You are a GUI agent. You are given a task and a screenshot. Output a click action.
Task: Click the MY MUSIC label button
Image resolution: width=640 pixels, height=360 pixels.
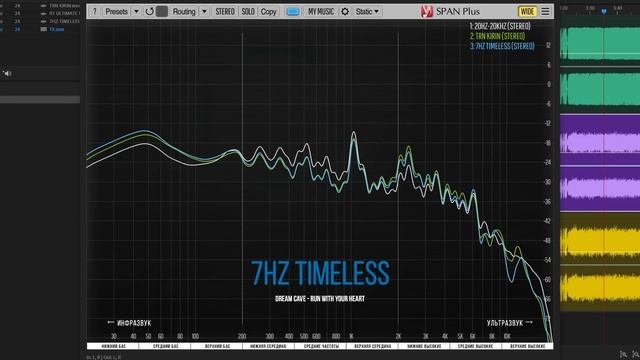[321, 11]
